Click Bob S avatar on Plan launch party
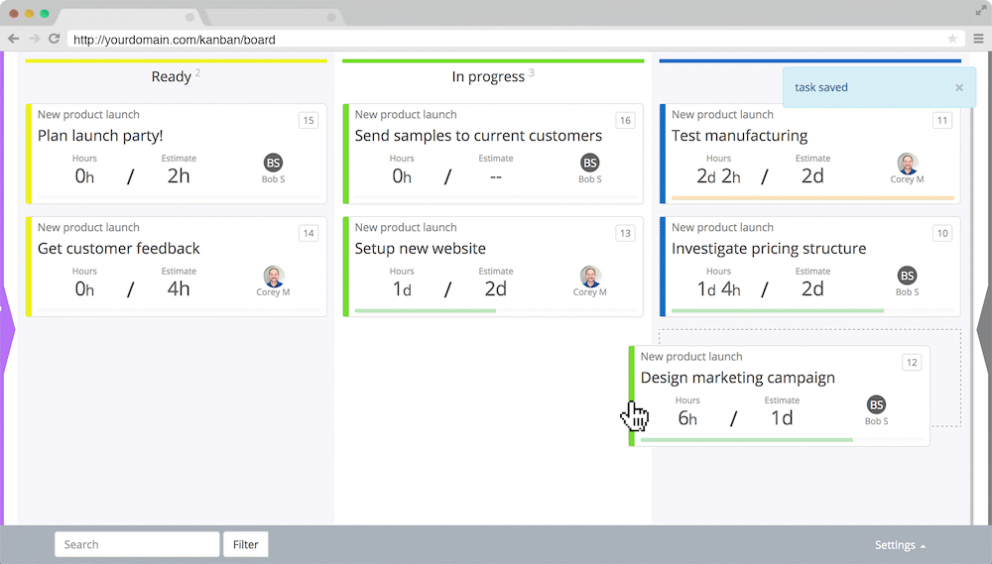Viewport: 992px width, 564px height. tap(273, 163)
